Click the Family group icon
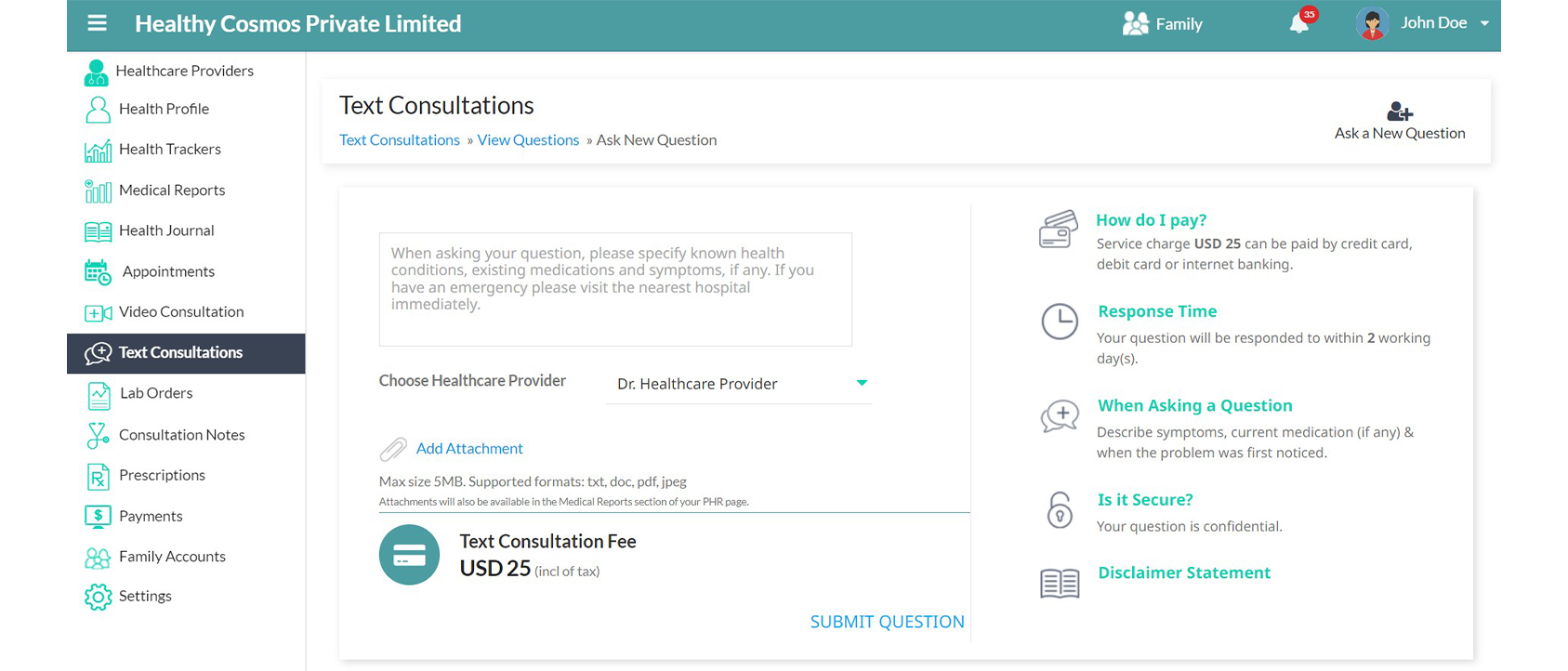 [1135, 23]
